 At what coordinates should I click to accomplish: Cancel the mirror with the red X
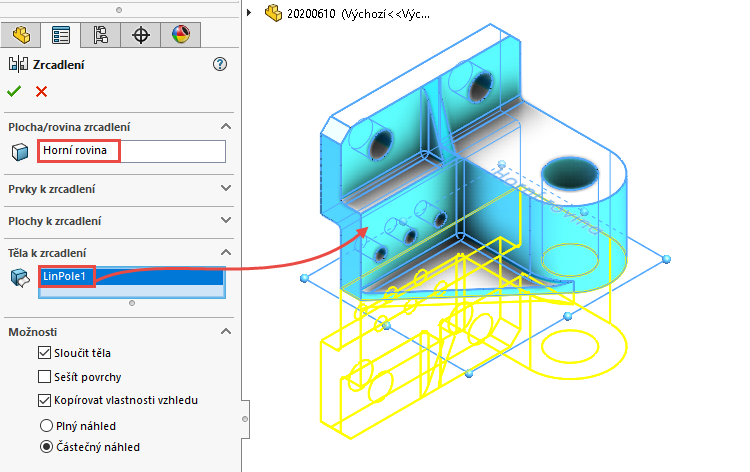tap(41, 91)
